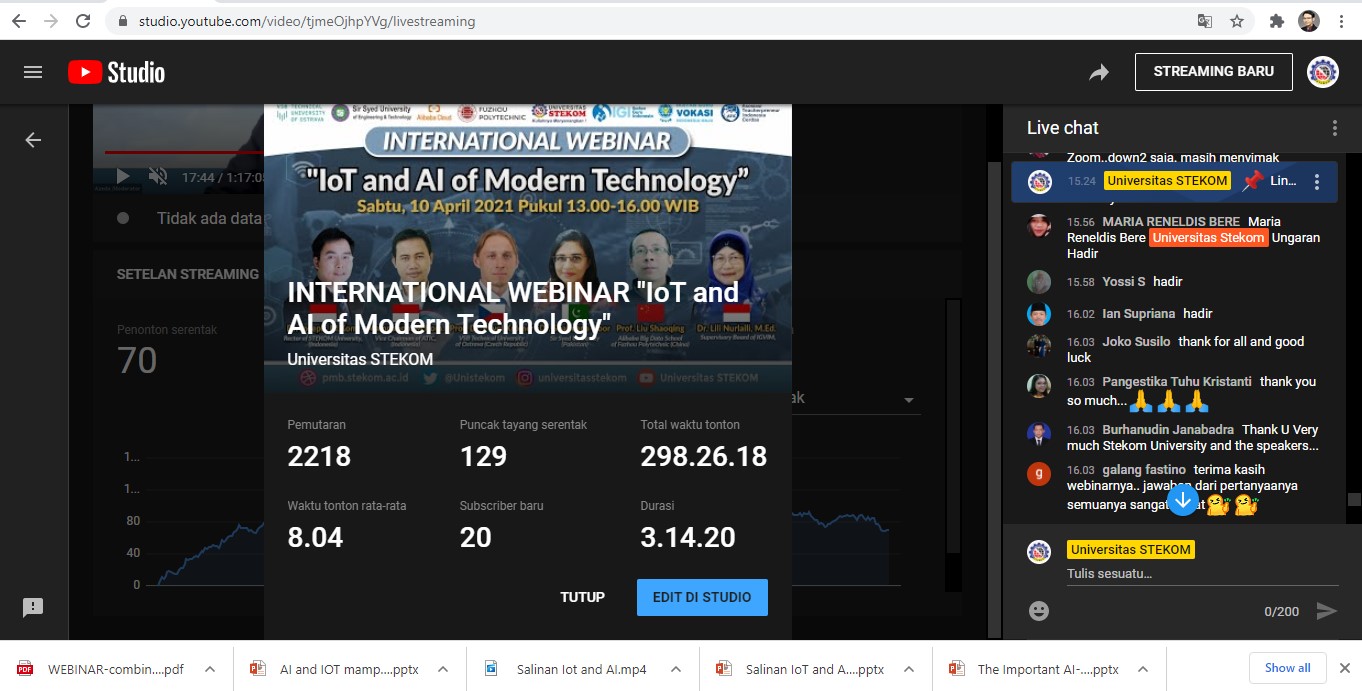The height and width of the screenshot is (691, 1362).
Task: Click MARIA RENELDIS BERE chat username
Action: coord(1171,222)
